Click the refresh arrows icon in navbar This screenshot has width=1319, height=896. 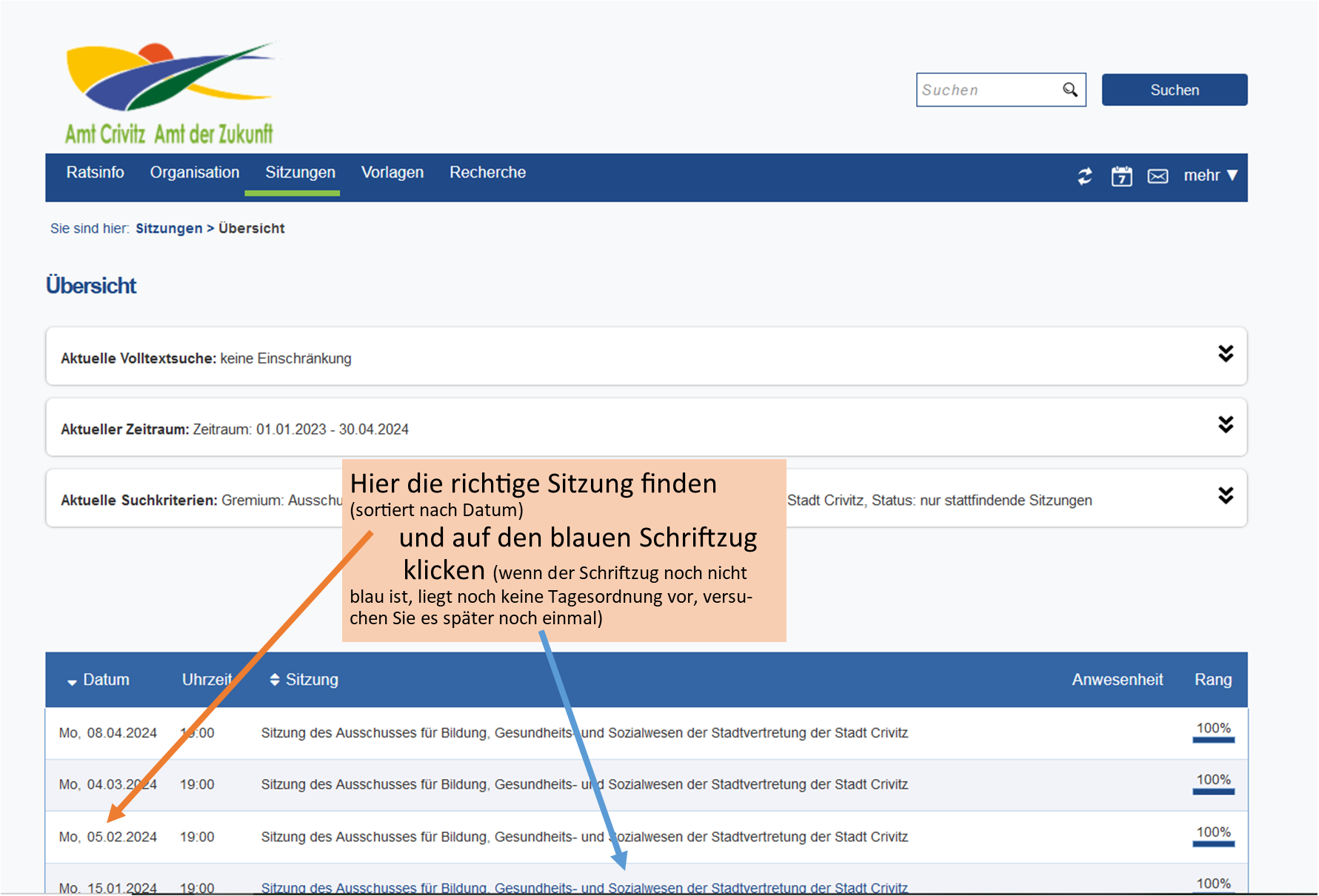pos(1085,176)
